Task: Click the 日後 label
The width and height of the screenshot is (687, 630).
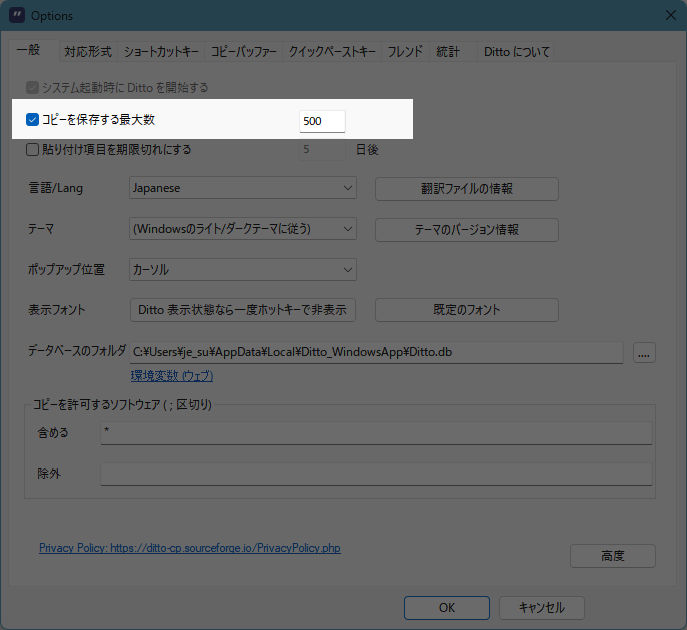Action: [x=367, y=150]
